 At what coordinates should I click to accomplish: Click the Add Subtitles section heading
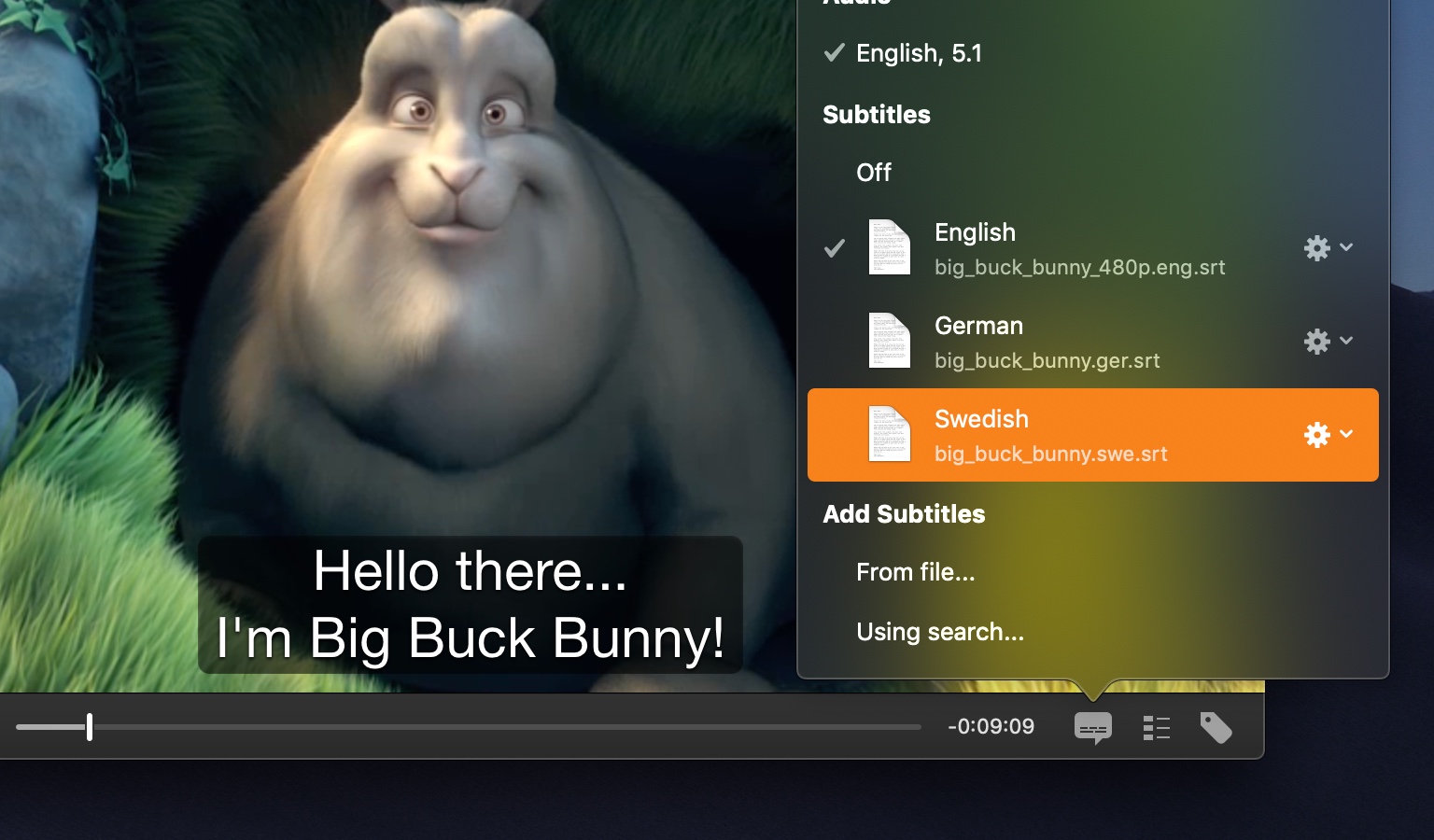click(x=904, y=514)
